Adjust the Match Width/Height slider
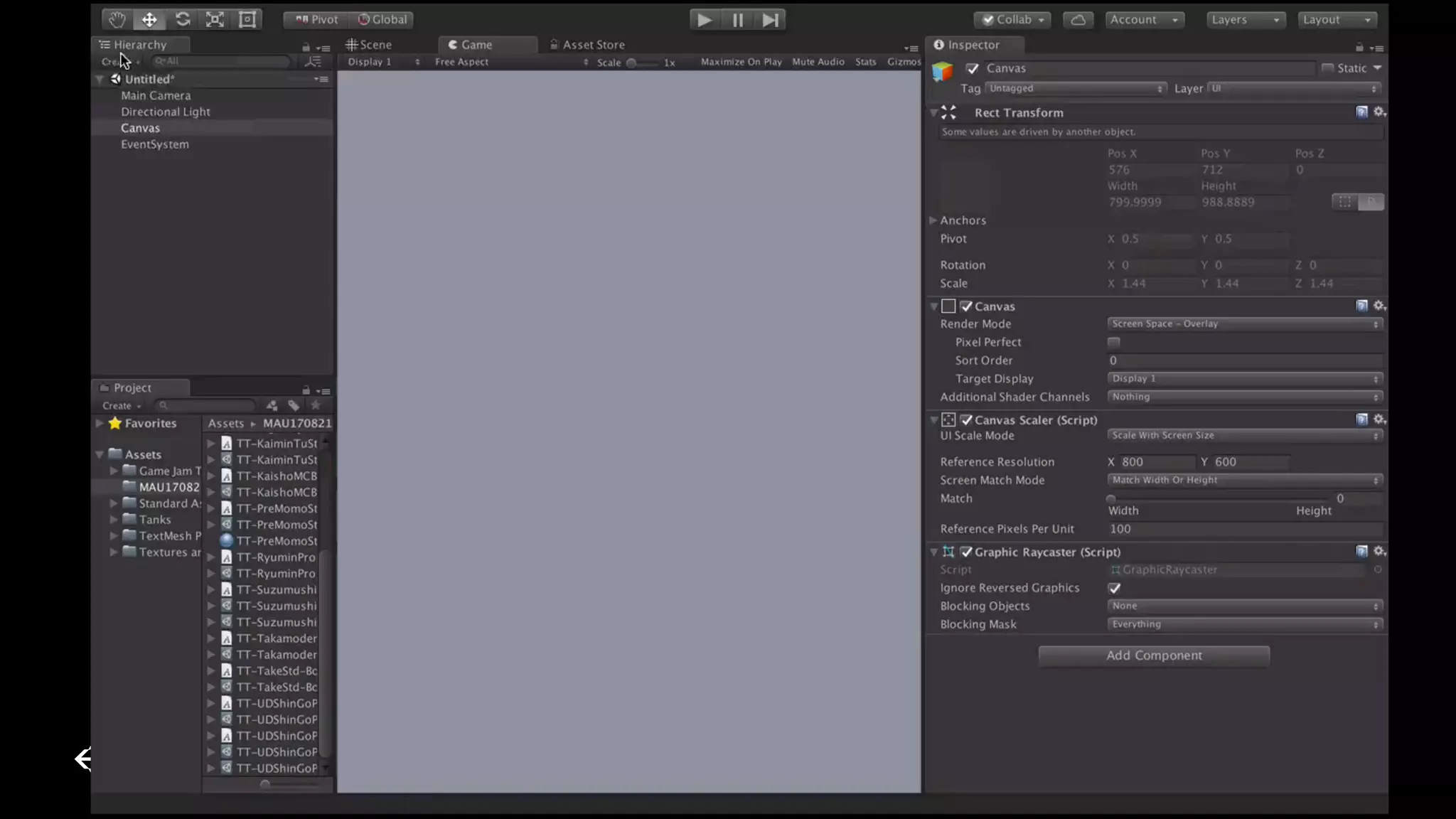This screenshot has height=819, width=1456. pos(1111,498)
